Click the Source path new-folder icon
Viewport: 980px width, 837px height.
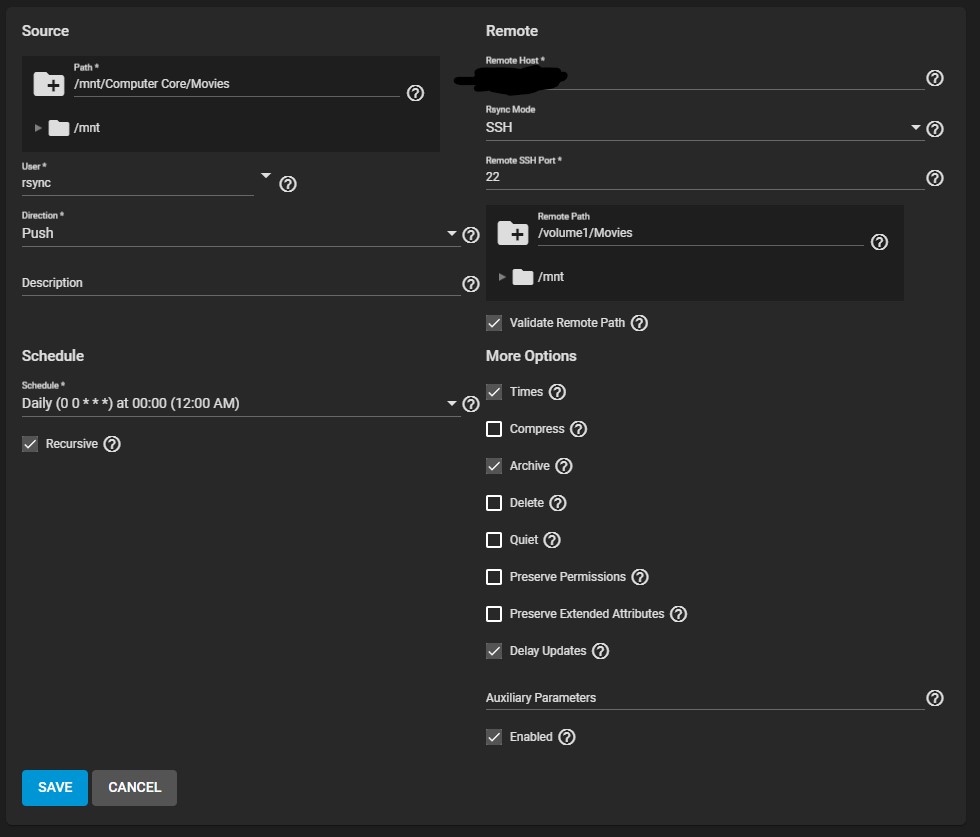coord(49,84)
